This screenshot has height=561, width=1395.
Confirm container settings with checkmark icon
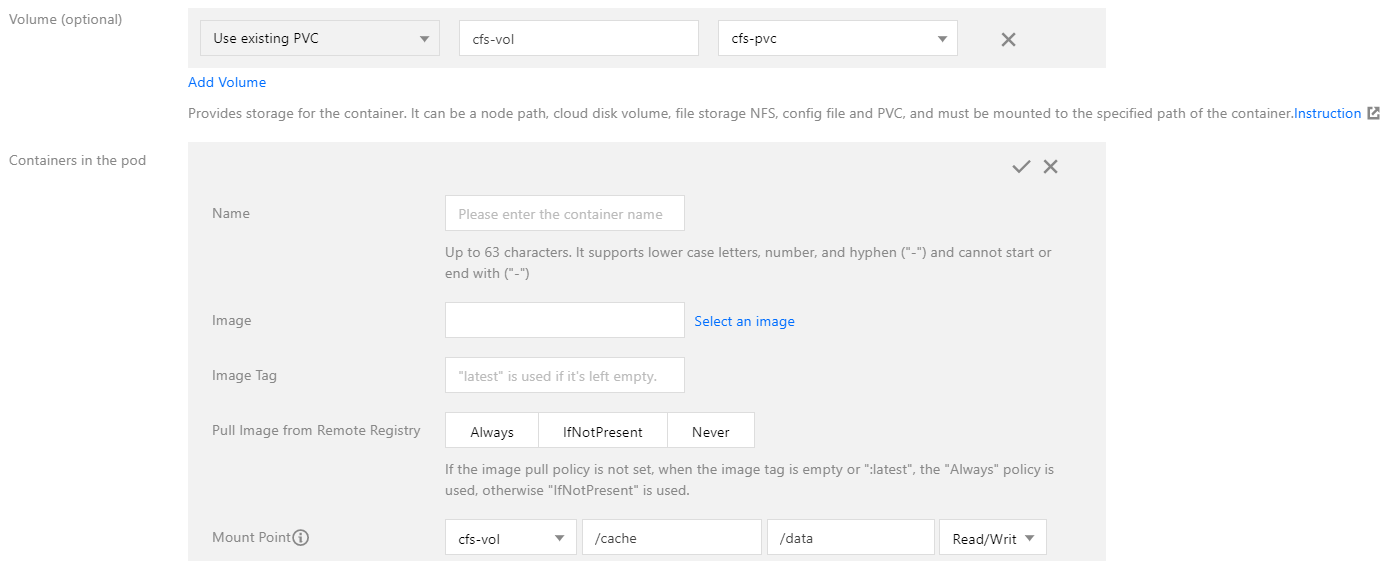pos(1020,167)
